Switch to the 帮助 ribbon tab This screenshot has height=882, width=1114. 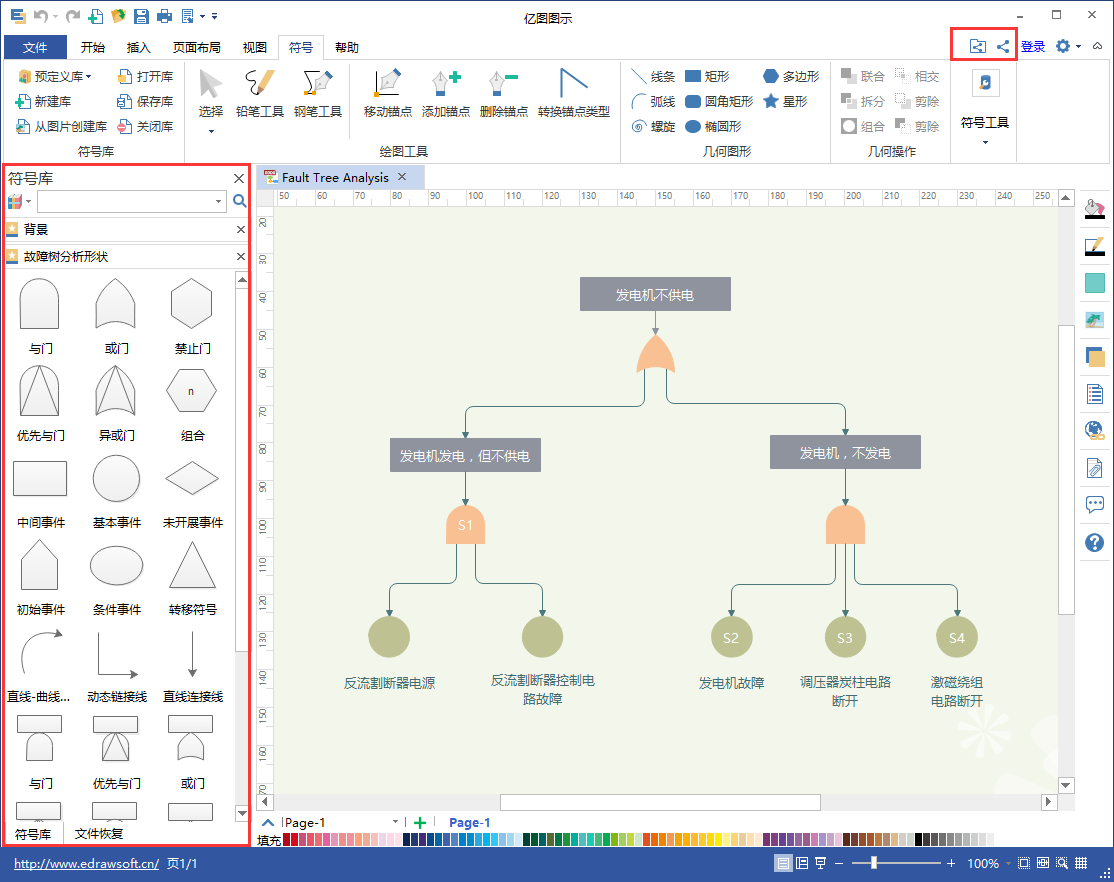pyautogui.click(x=347, y=47)
